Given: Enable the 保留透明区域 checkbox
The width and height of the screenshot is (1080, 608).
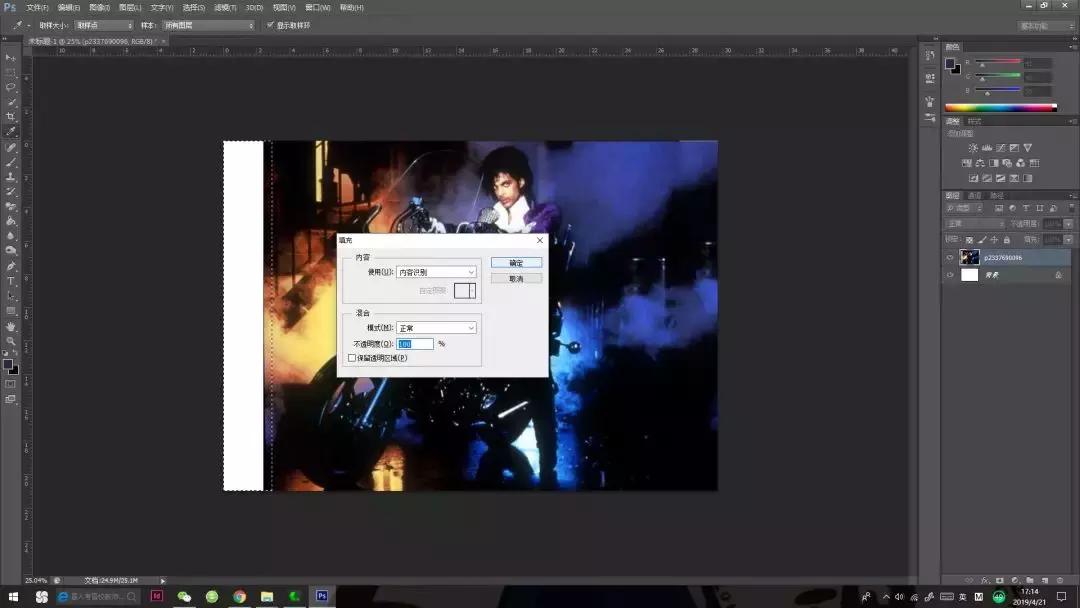Looking at the screenshot, I should click(352, 357).
